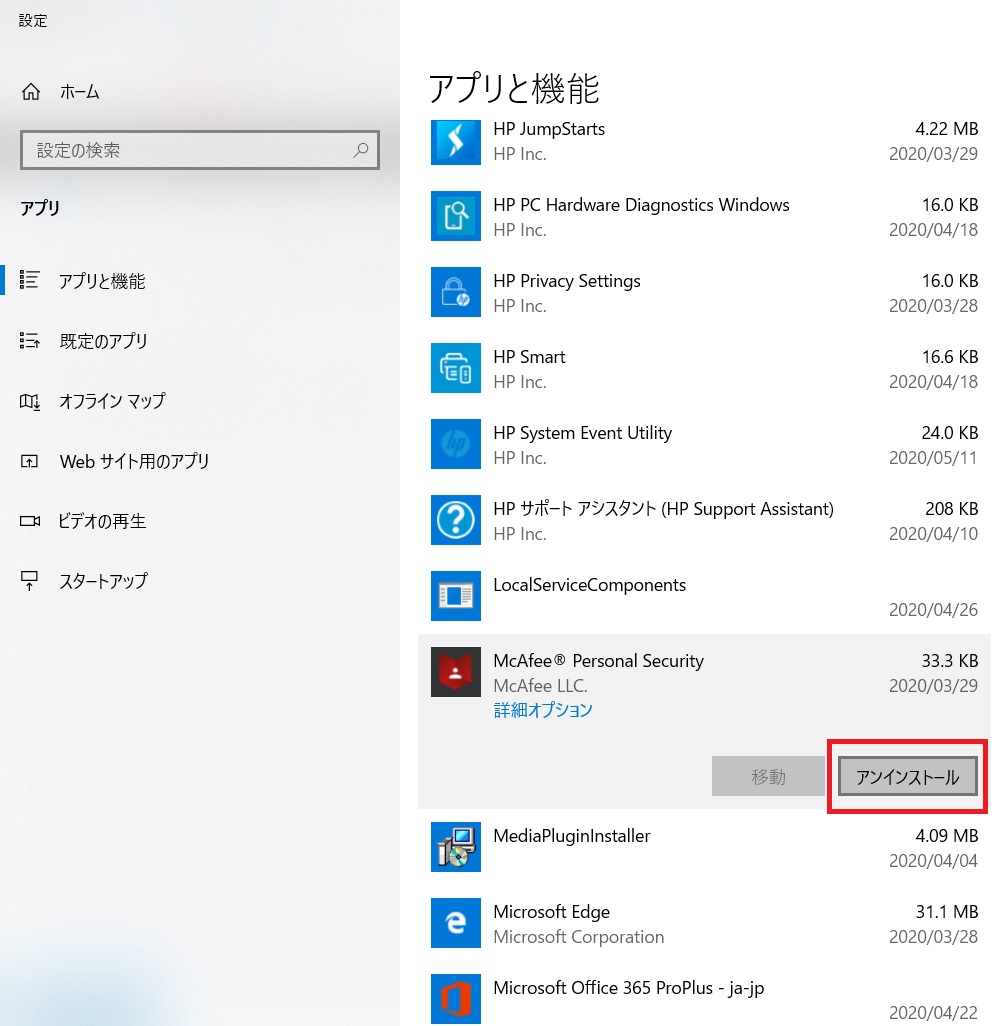Viewport: 992px width, 1026px height.
Task: Click the 既定のアプリ sidebar icon
Action: 29,340
